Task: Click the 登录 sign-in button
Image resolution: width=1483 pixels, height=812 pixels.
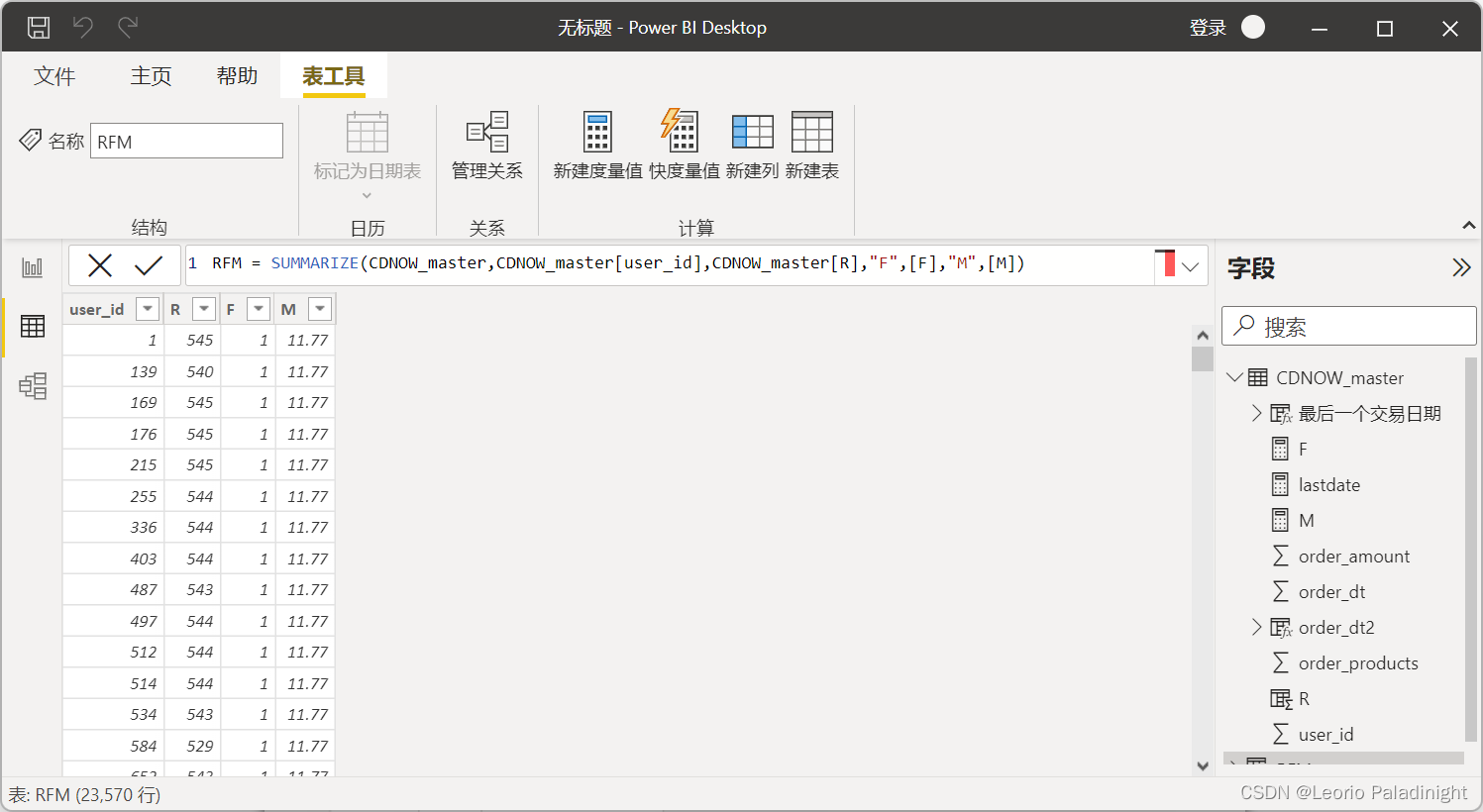Action: [1208, 28]
